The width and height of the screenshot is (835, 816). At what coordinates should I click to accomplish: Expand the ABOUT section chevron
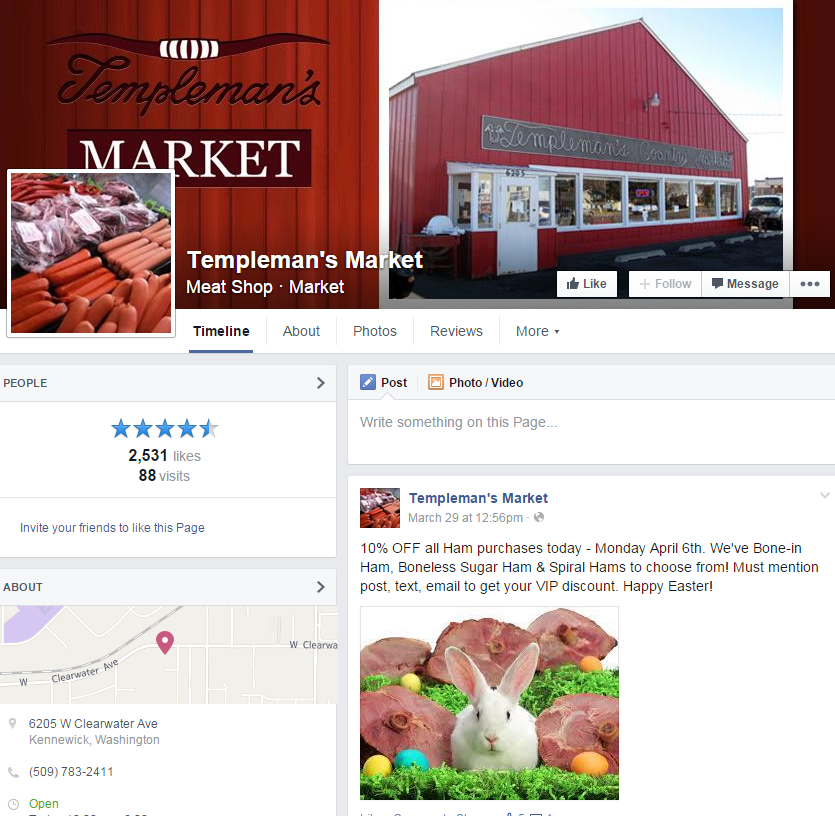point(321,587)
